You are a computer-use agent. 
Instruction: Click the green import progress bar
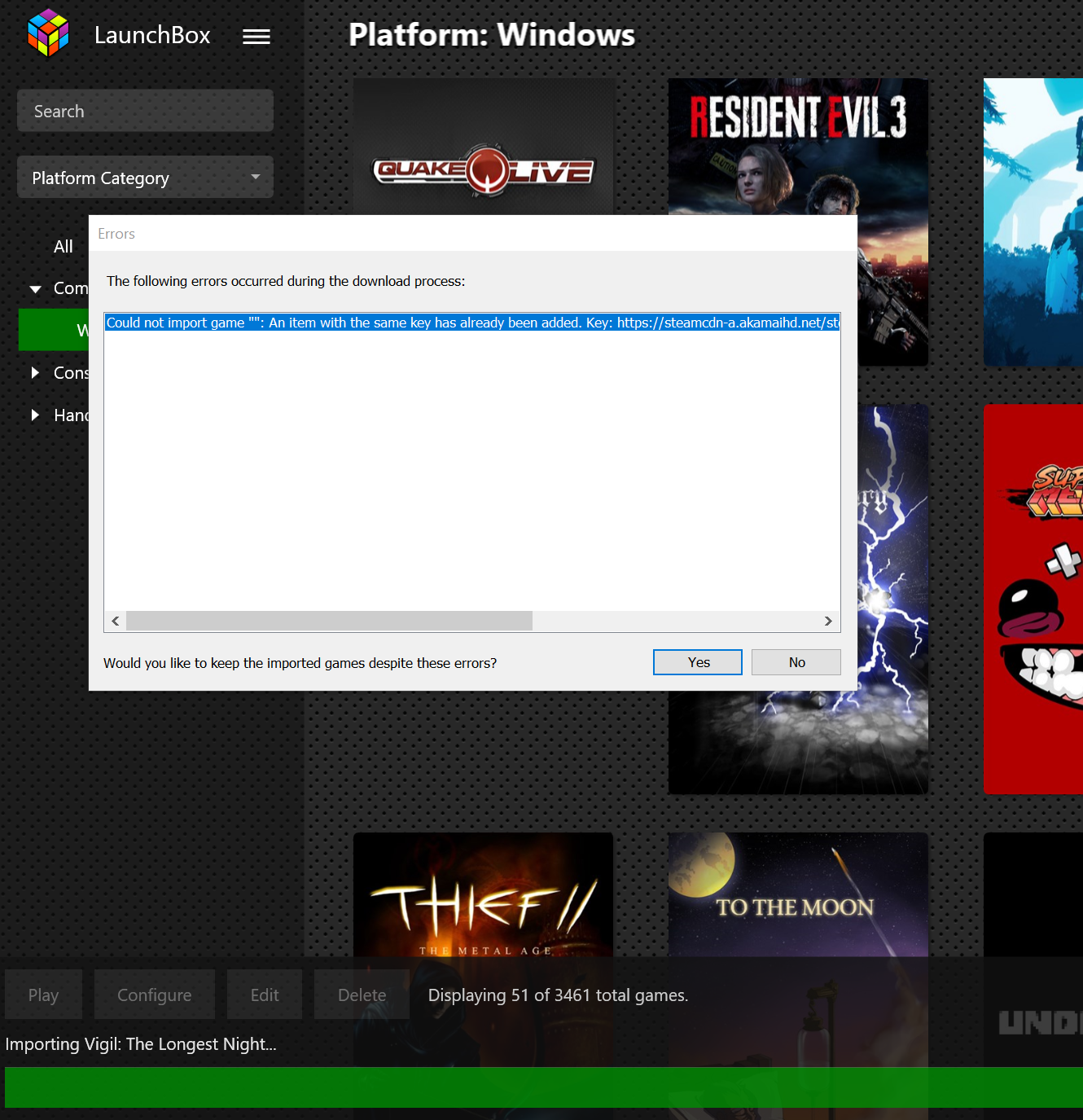(544, 1087)
